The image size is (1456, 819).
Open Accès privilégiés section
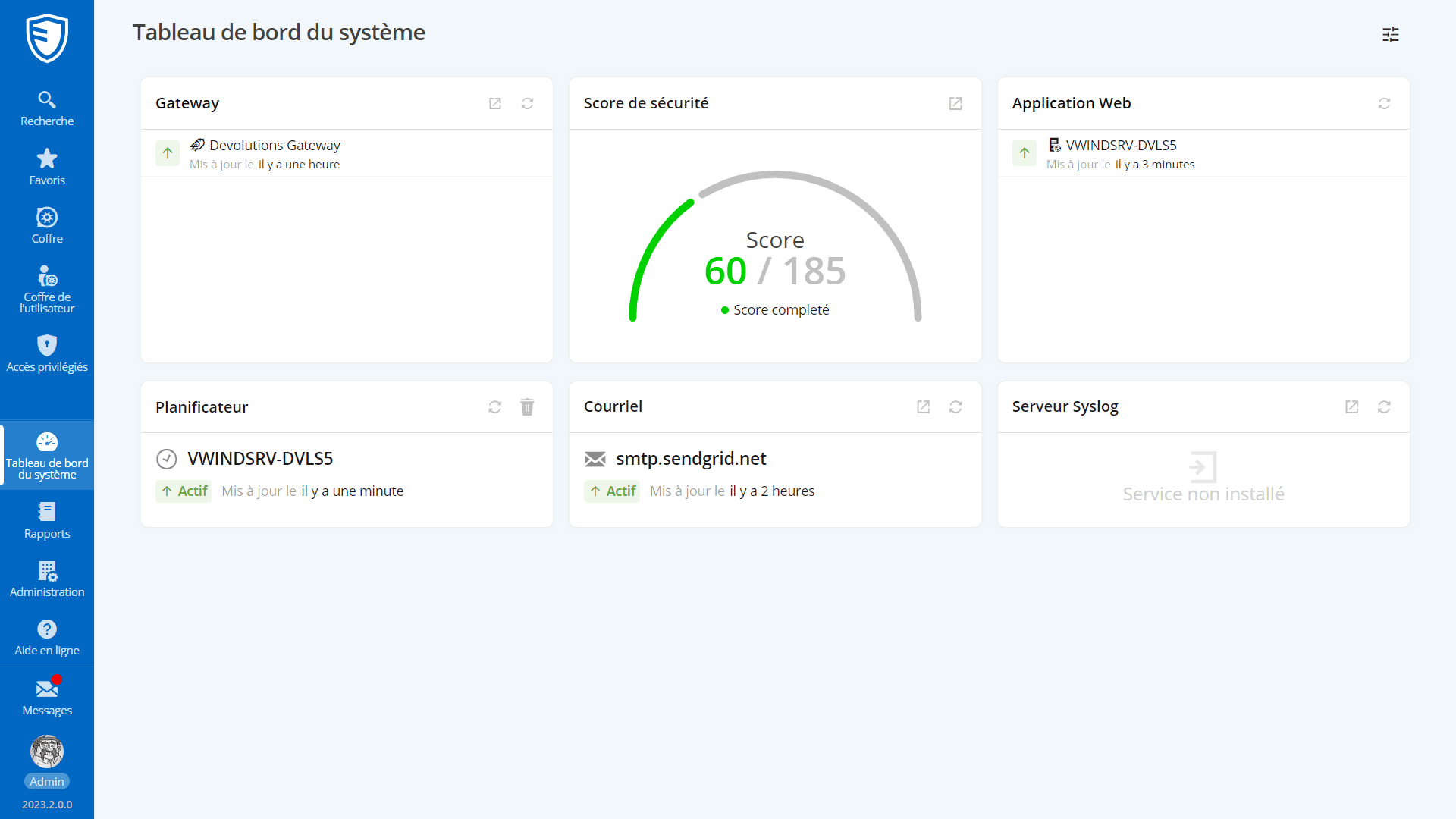pyautogui.click(x=47, y=354)
